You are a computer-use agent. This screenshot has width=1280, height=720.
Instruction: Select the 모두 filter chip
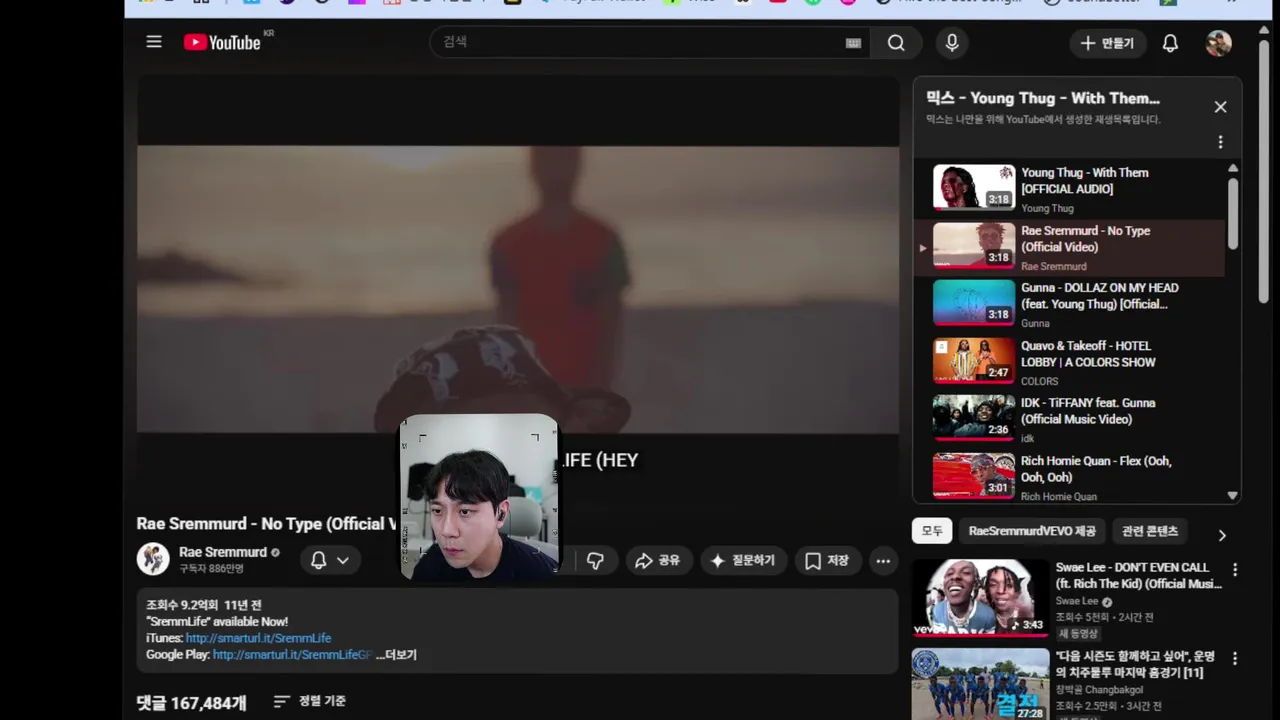(932, 531)
